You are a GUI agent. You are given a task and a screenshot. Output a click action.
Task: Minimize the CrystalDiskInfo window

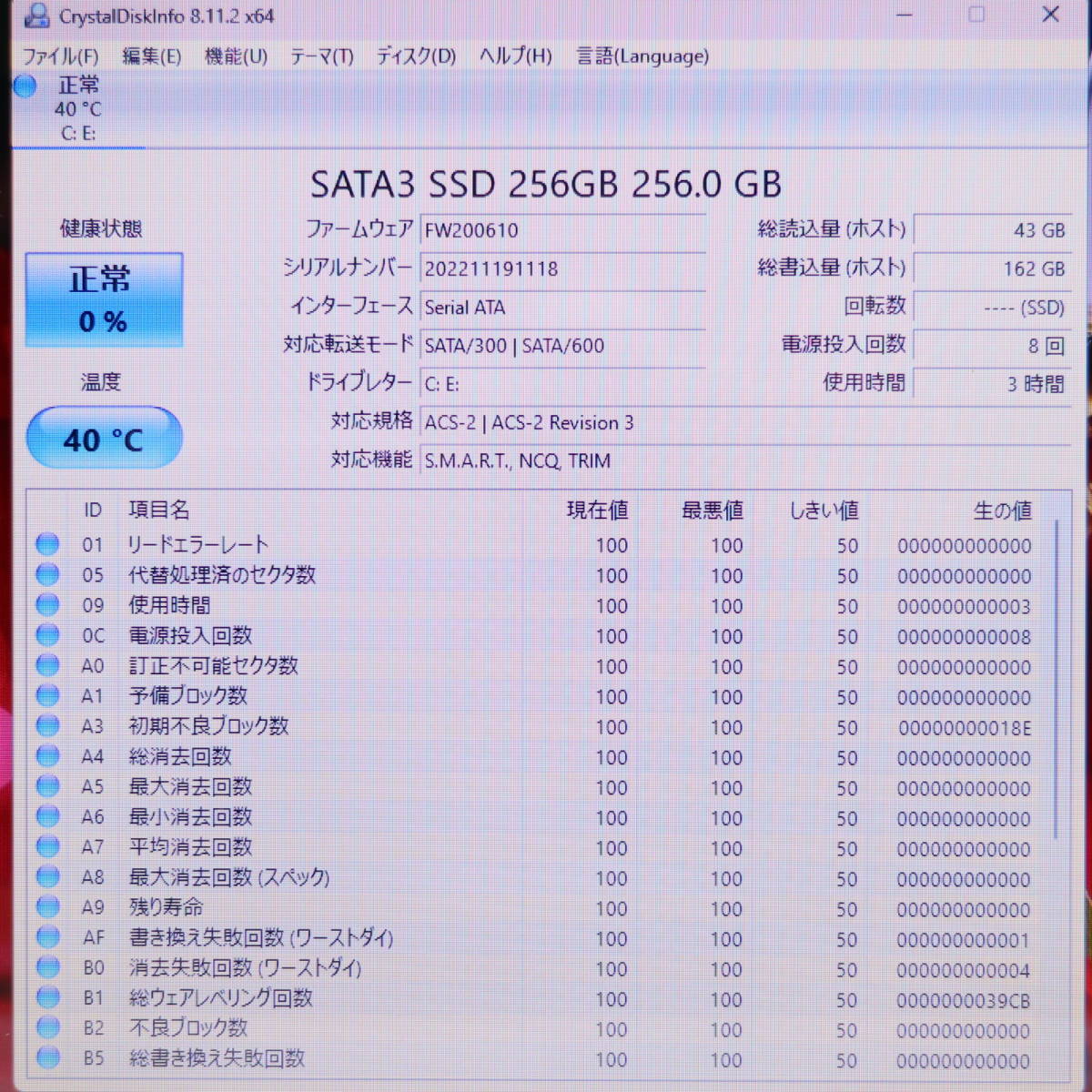pos(905,15)
